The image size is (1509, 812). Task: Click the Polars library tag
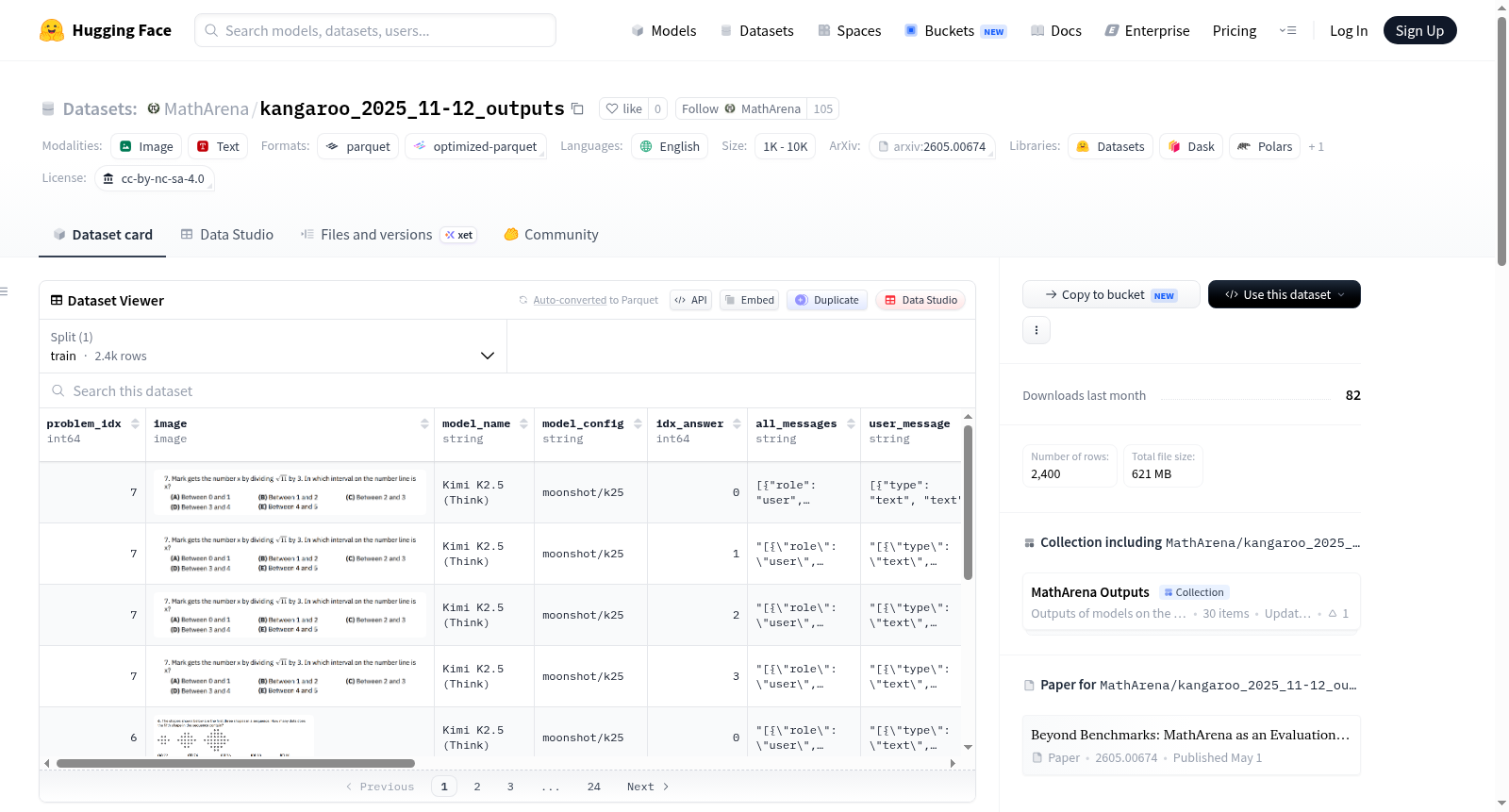click(x=1265, y=146)
